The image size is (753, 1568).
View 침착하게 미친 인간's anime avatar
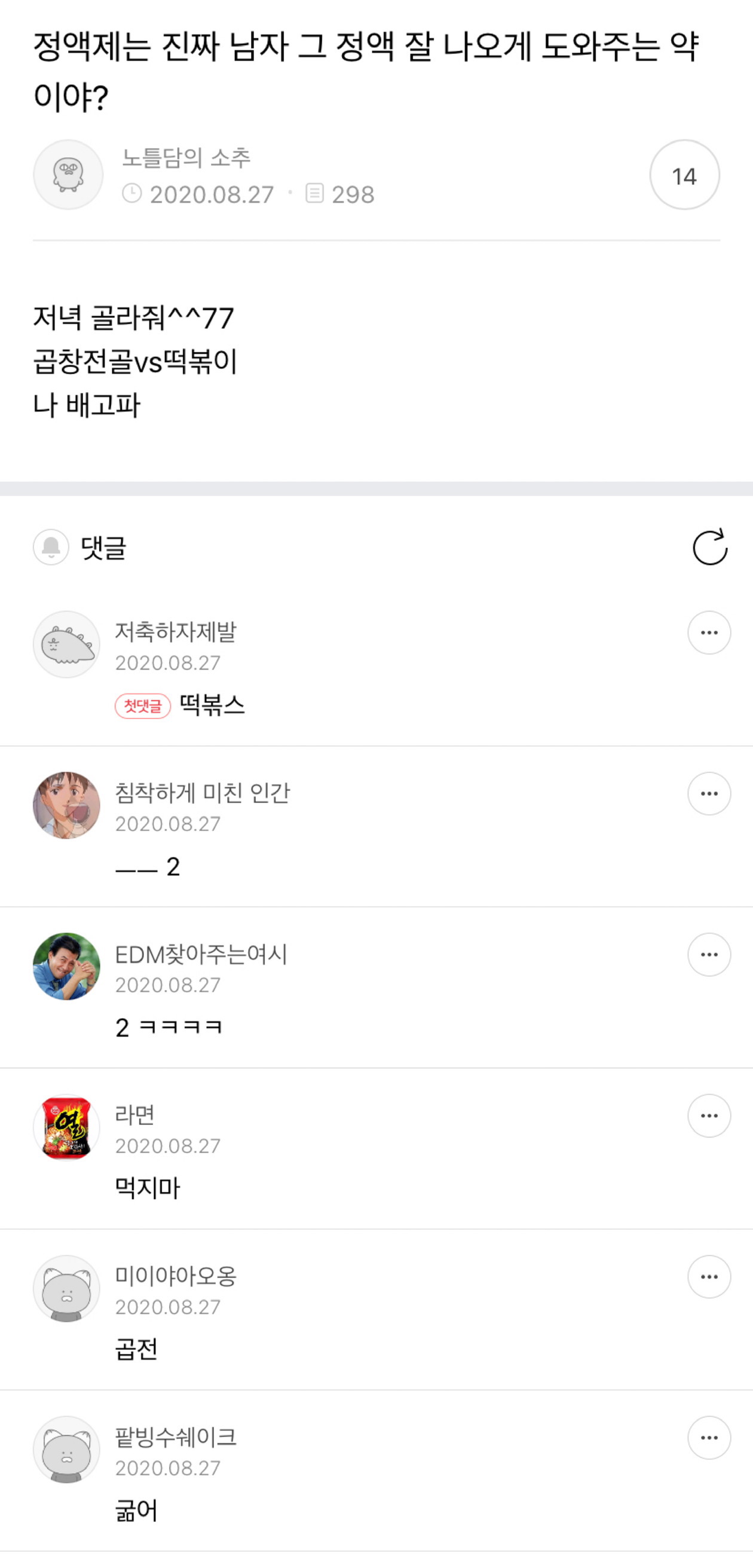[66, 805]
